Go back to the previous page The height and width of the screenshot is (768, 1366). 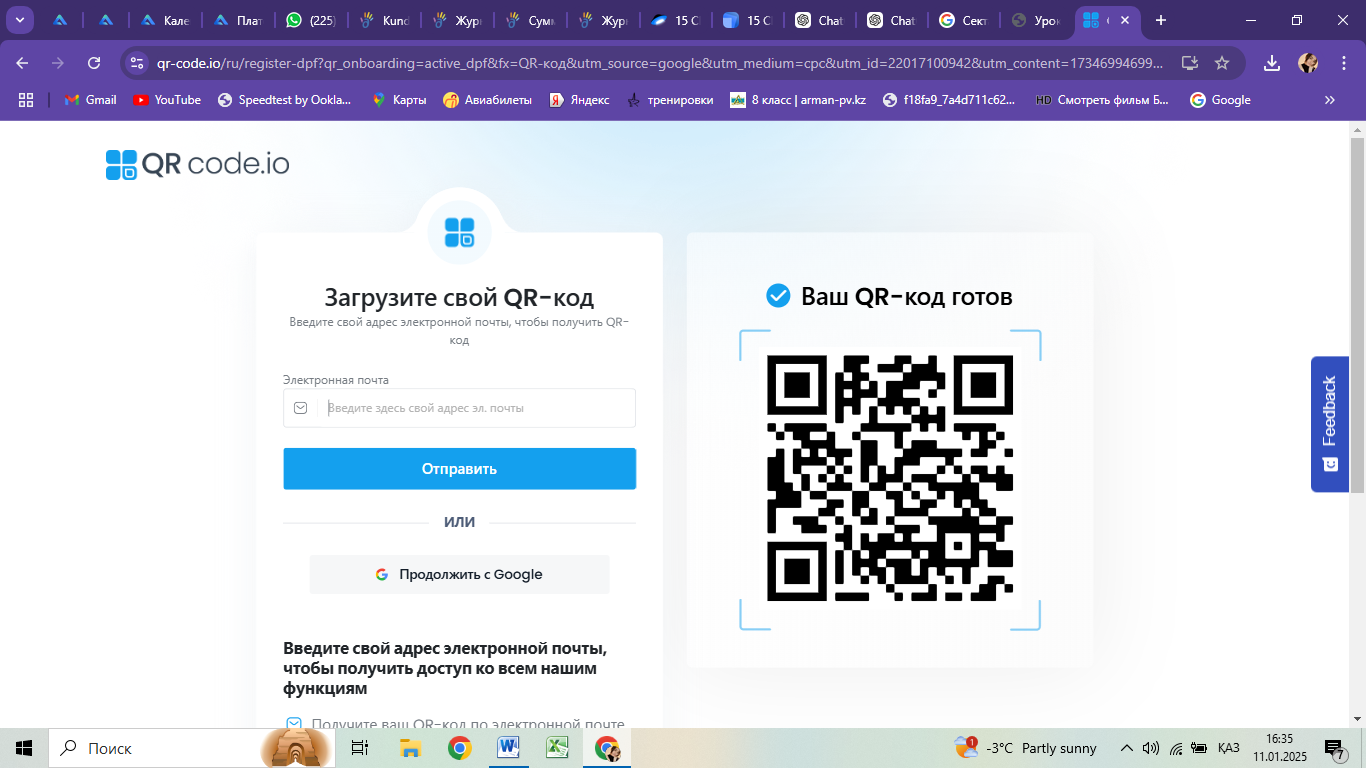[22, 63]
